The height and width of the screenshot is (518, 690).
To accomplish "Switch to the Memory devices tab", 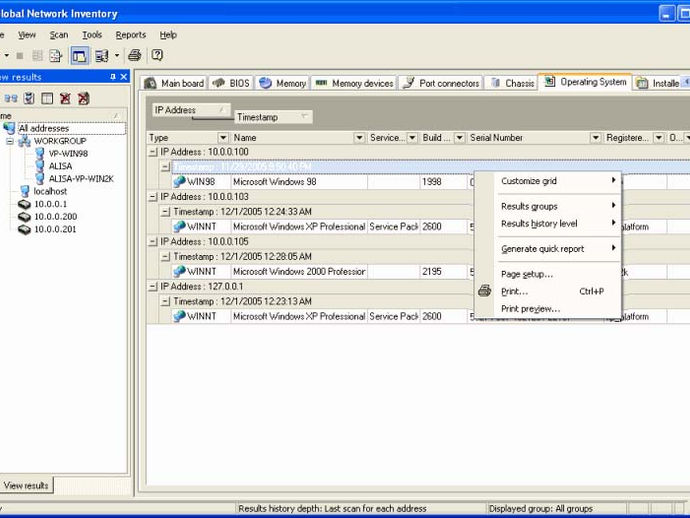I will [354, 83].
